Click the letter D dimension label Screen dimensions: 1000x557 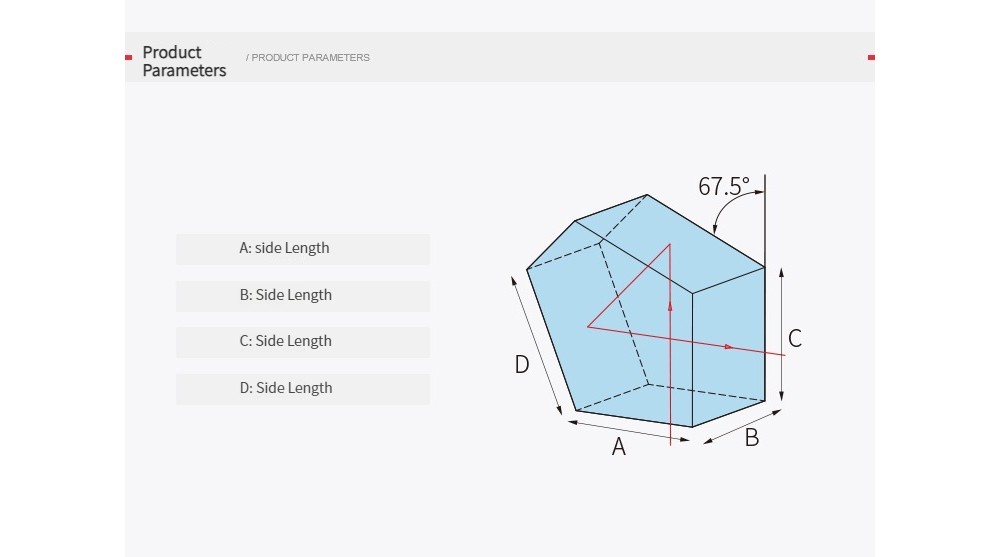[x=522, y=364]
